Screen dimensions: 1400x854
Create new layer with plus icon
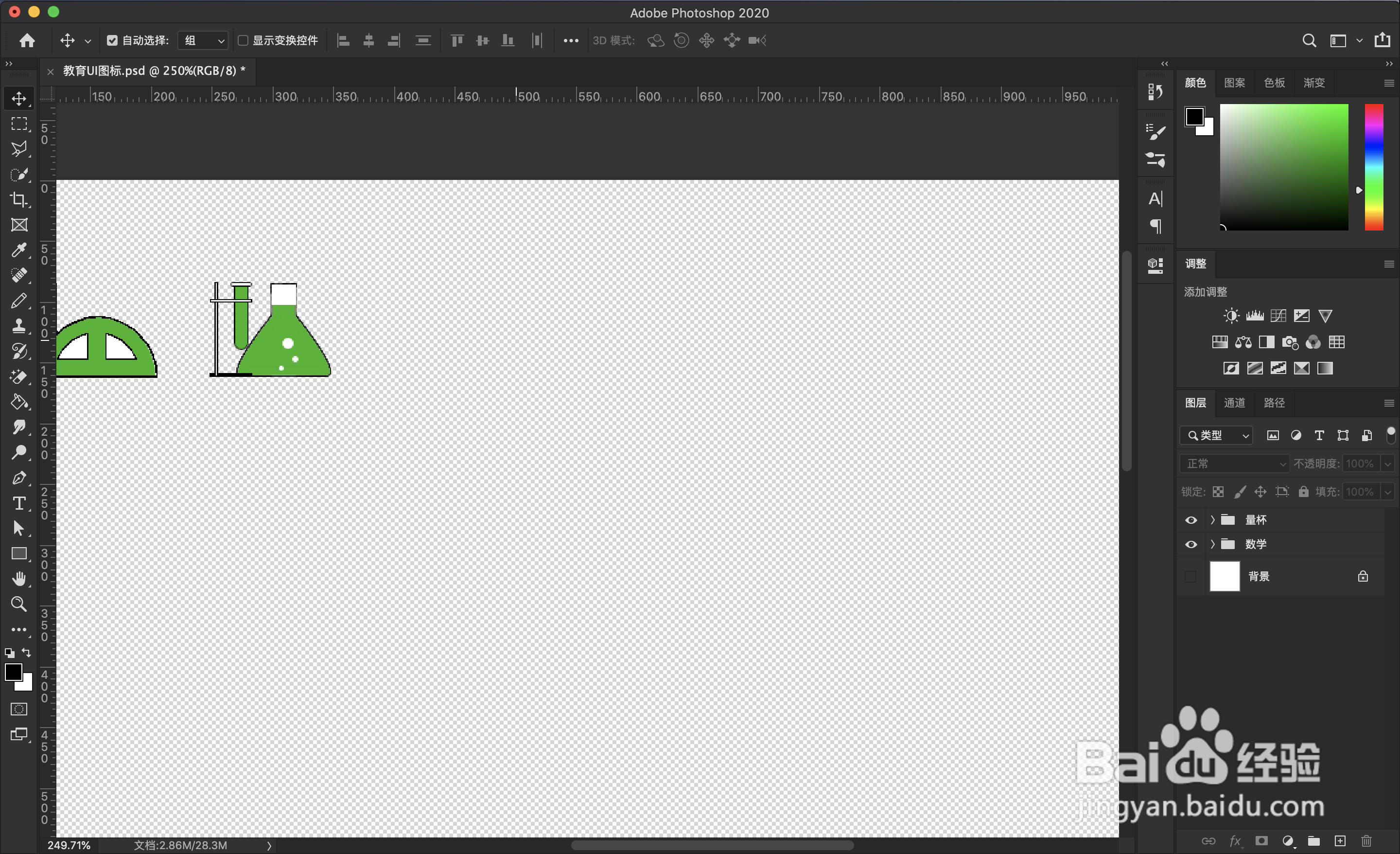tap(1340, 841)
